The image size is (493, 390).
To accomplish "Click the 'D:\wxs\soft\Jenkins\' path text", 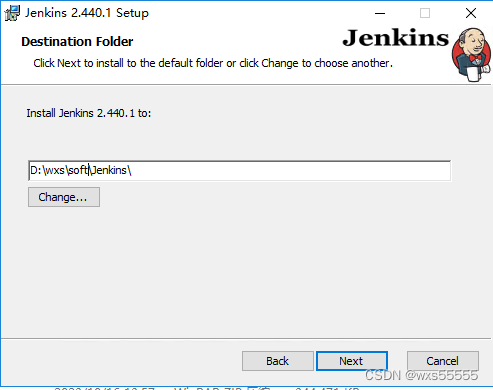I will pos(81,170).
